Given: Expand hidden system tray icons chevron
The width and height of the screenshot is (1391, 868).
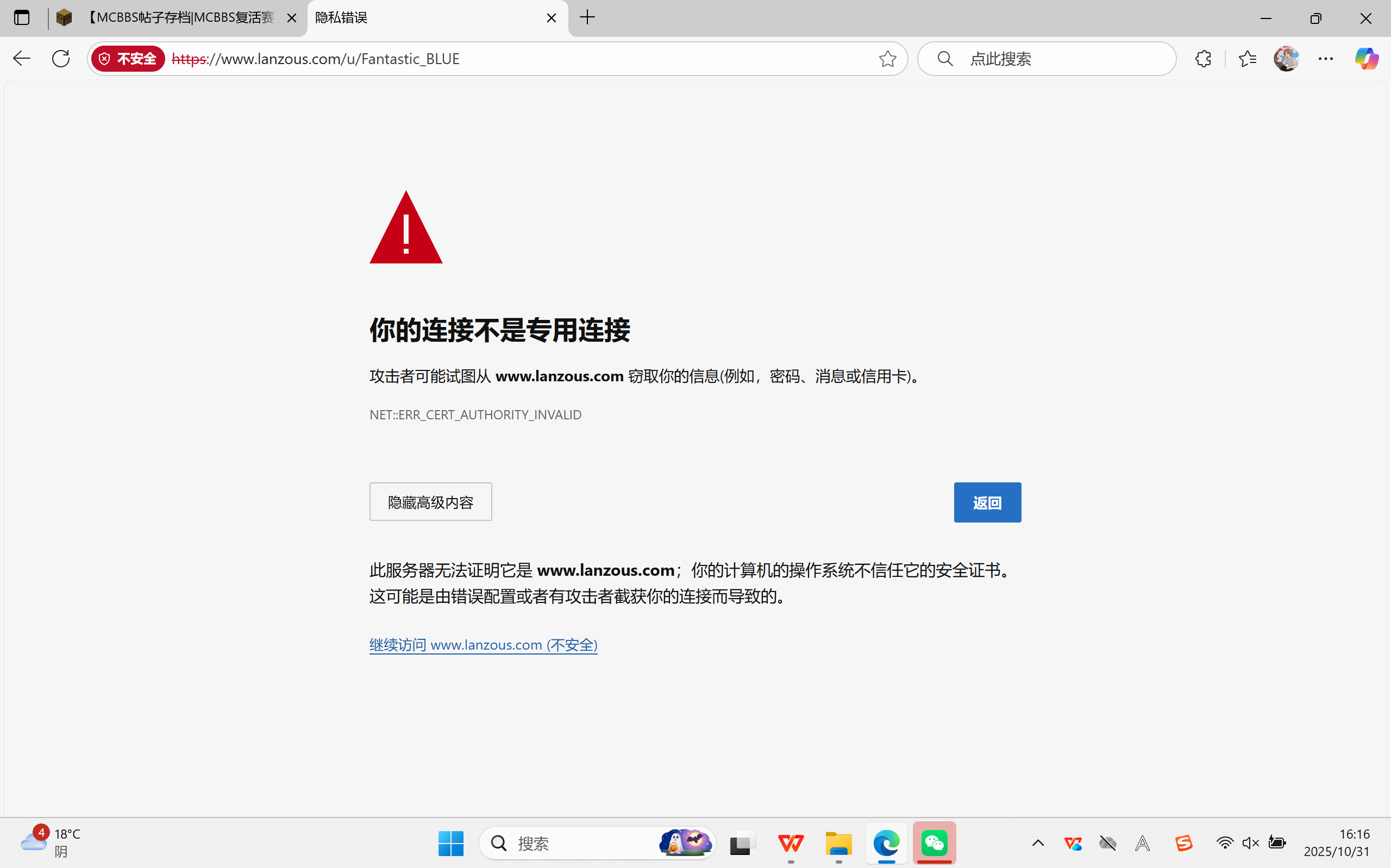Looking at the screenshot, I should (1038, 842).
